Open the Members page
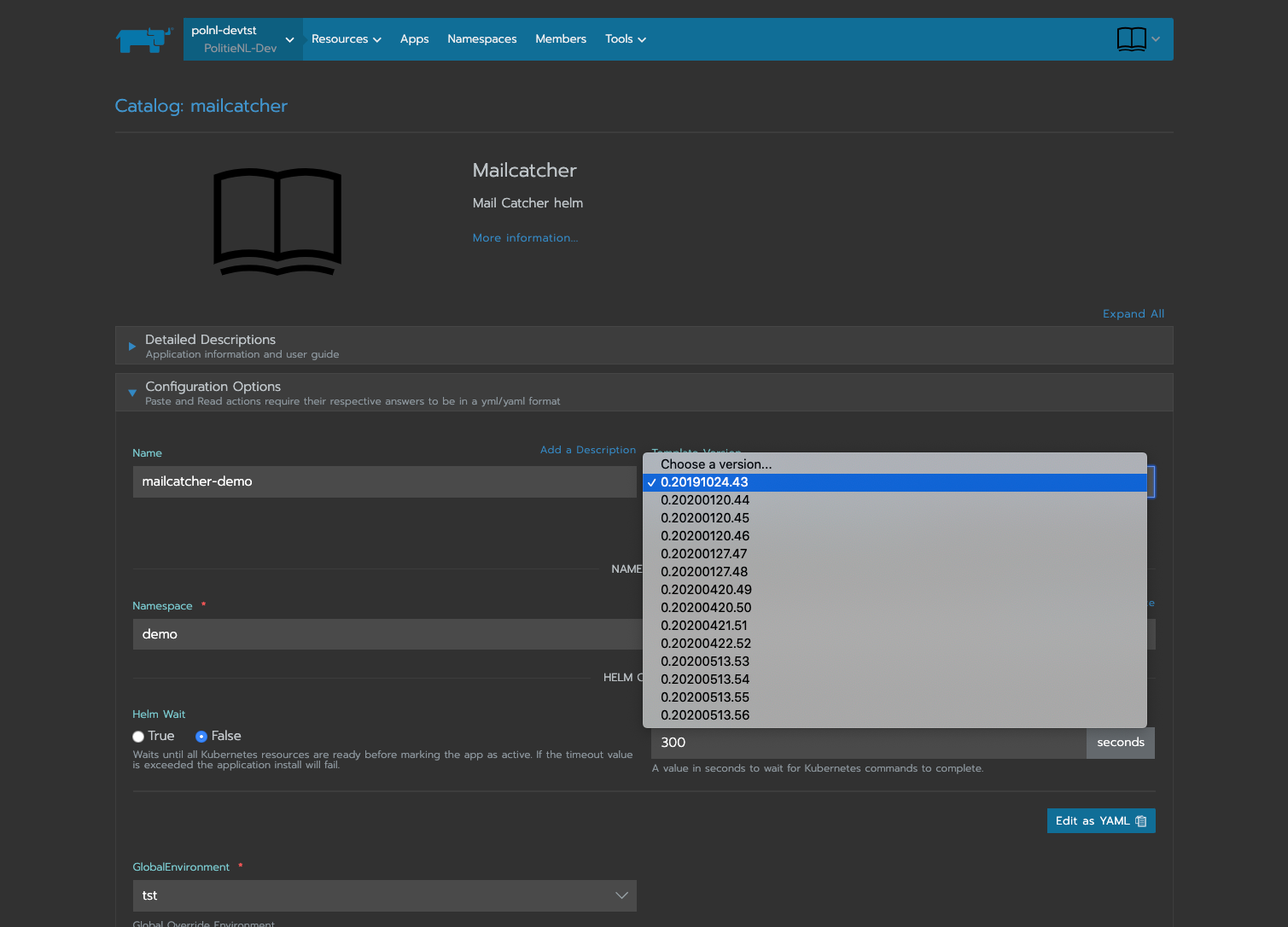Viewport: 1288px width, 927px height. tap(561, 39)
